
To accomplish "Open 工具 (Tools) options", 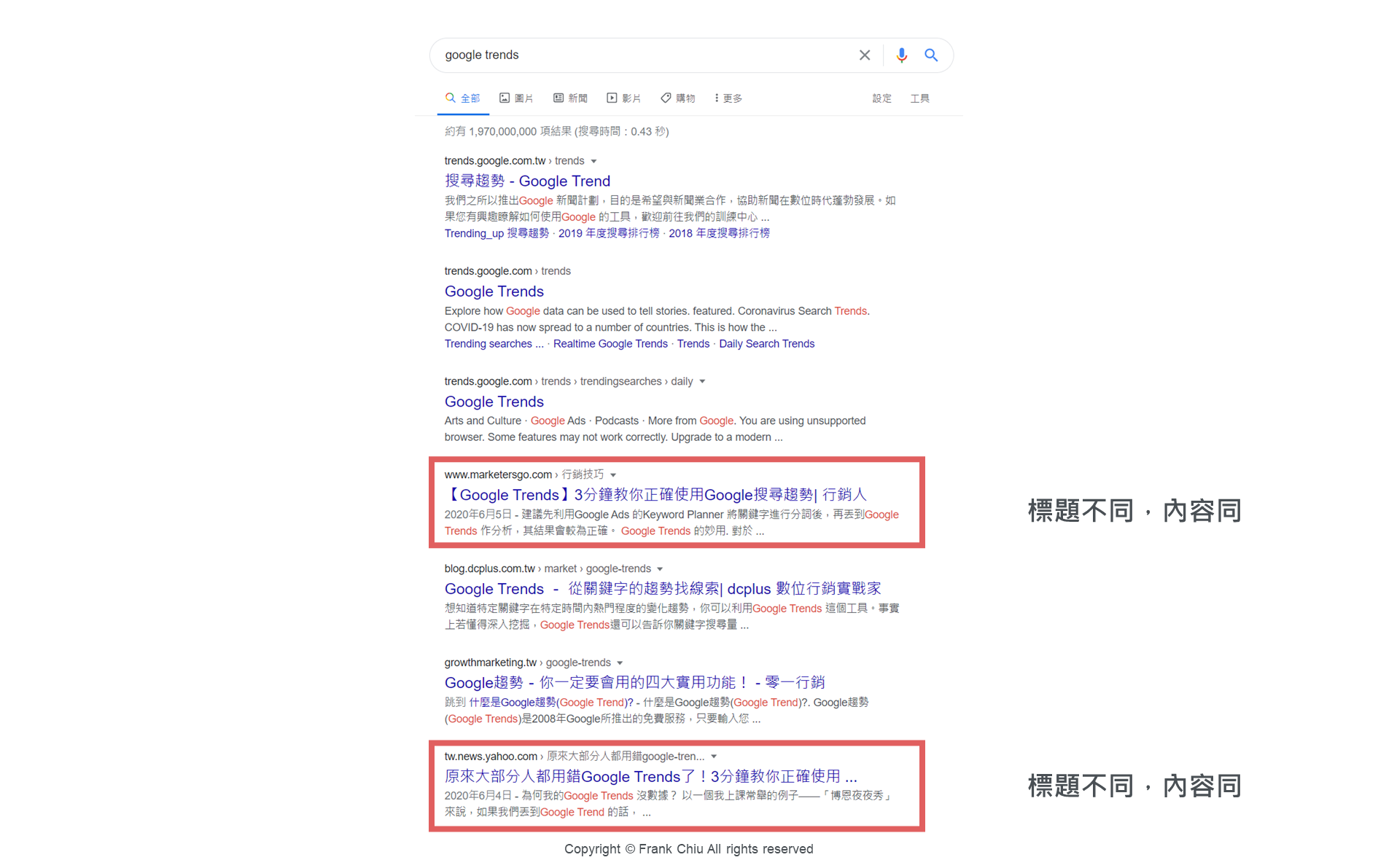I will click(x=919, y=98).
